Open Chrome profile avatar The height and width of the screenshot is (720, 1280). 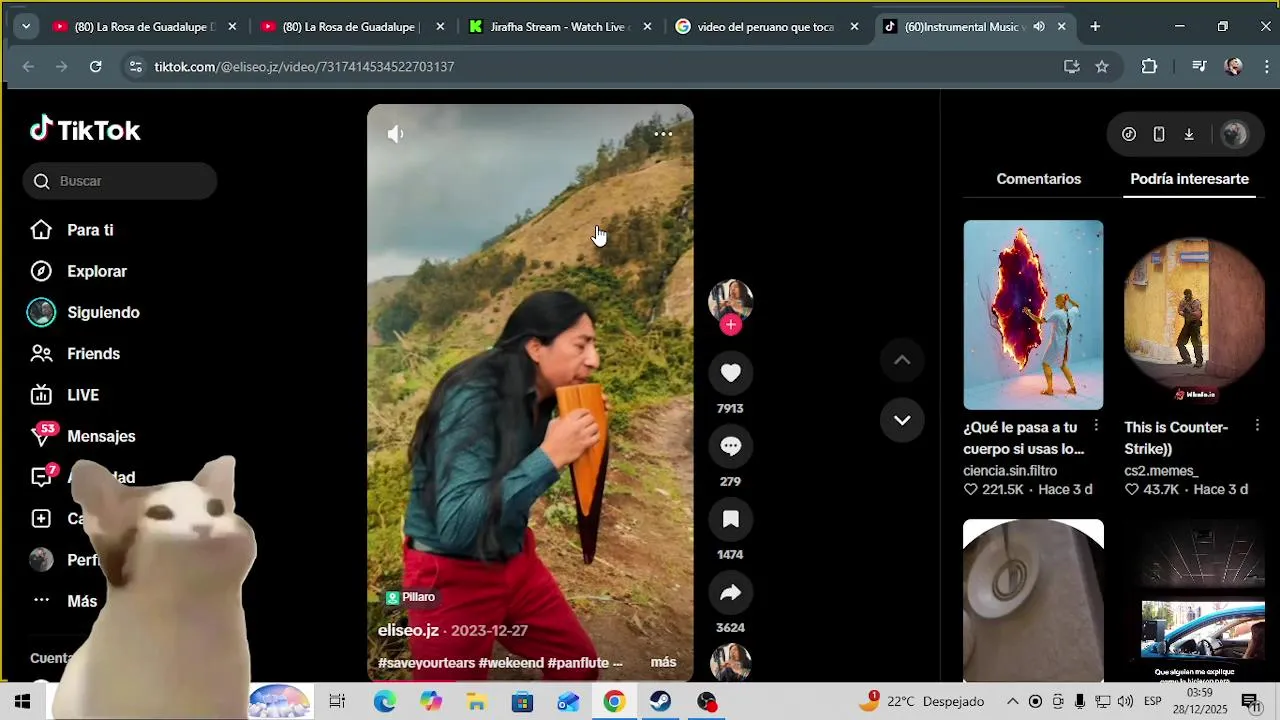(x=1234, y=66)
